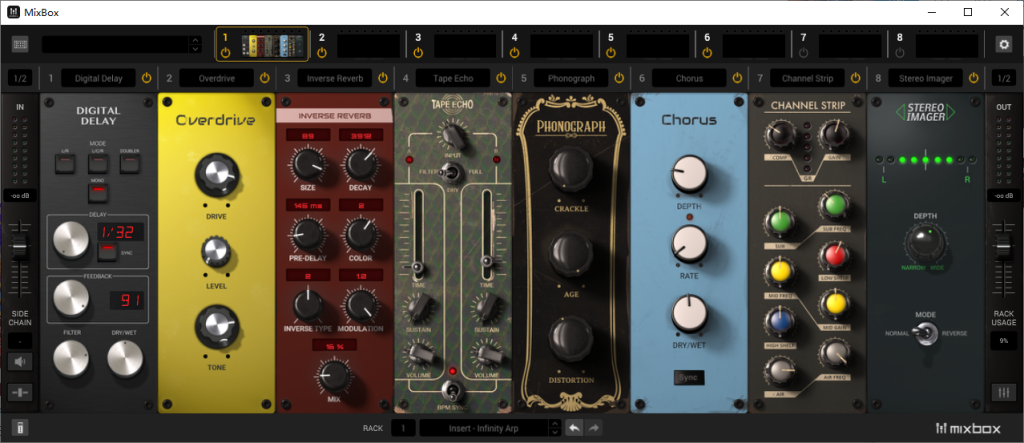Click the side chain routing icon below speaker
The image size is (1024, 443).
19,392
